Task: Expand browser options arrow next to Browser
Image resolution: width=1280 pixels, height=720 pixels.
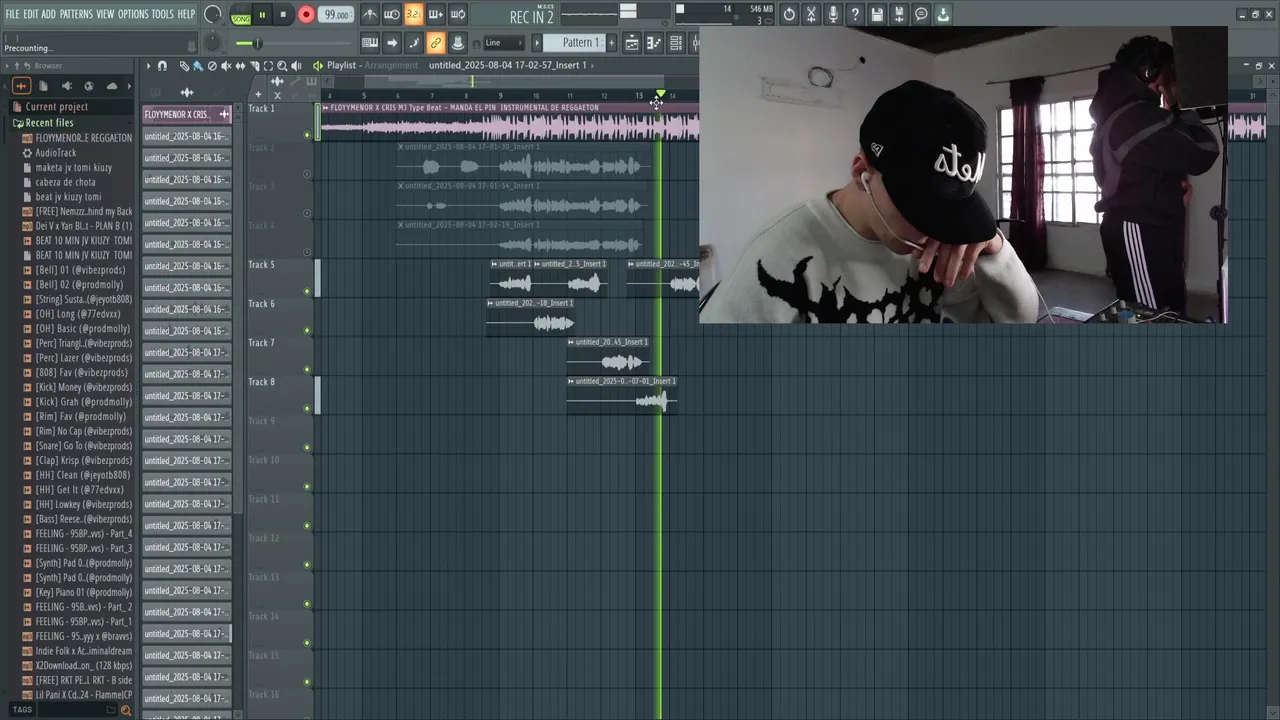Action: 7,66
